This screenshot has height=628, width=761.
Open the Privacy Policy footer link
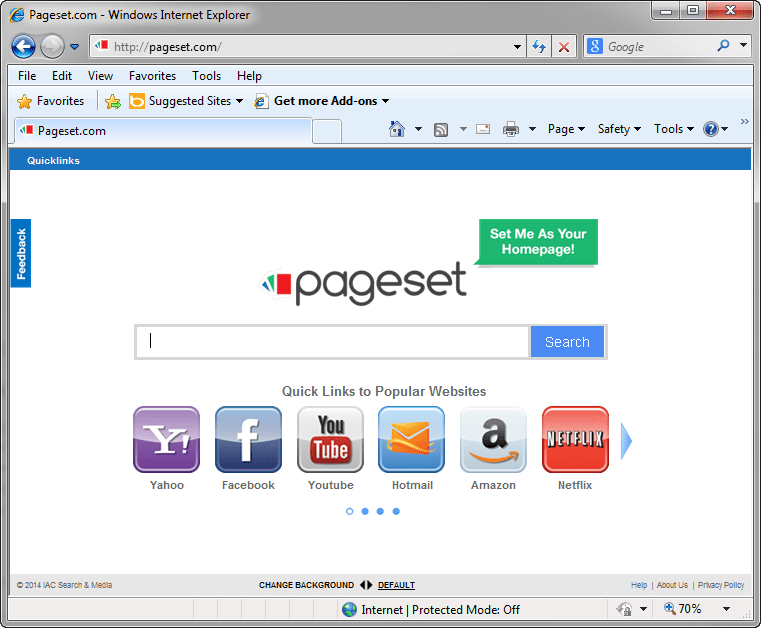(x=721, y=585)
